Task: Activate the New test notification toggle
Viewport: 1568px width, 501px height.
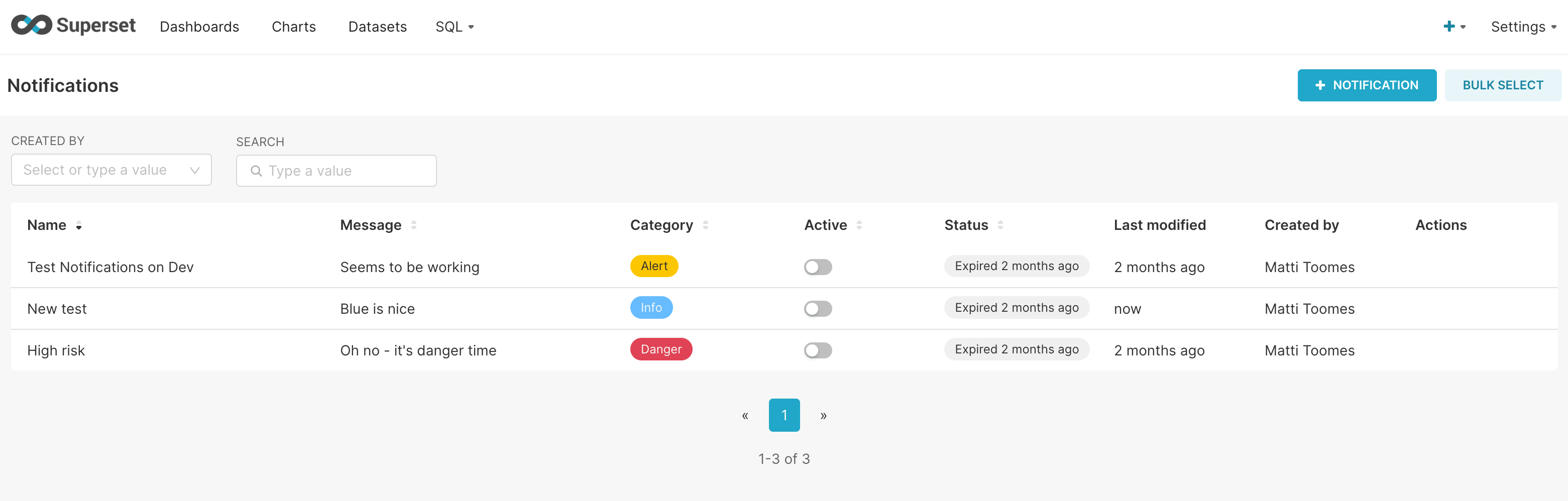Action: pos(818,309)
